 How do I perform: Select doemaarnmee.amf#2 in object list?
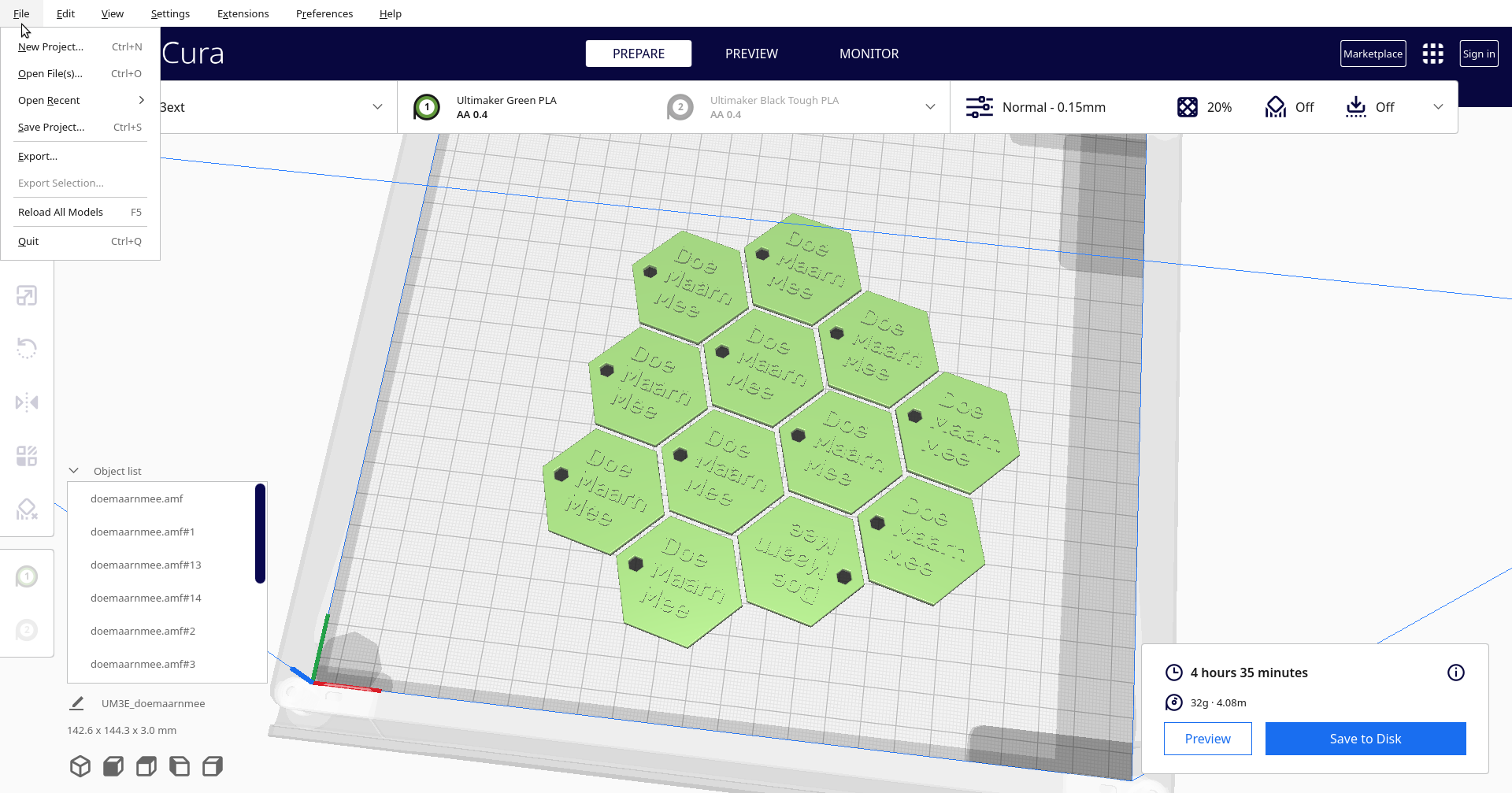coord(161,631)
